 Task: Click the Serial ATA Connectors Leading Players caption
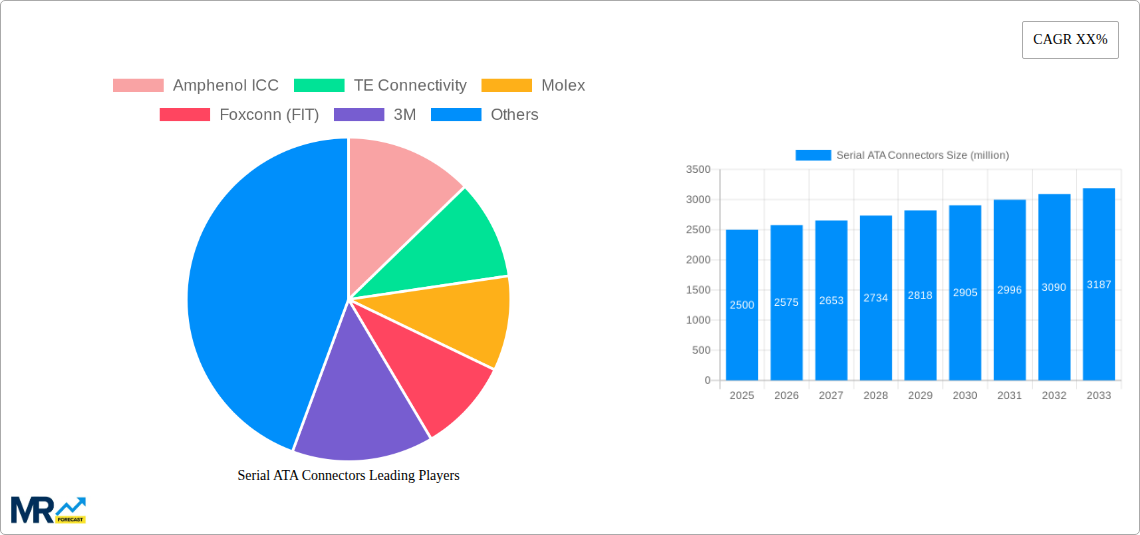pos(349,475)
